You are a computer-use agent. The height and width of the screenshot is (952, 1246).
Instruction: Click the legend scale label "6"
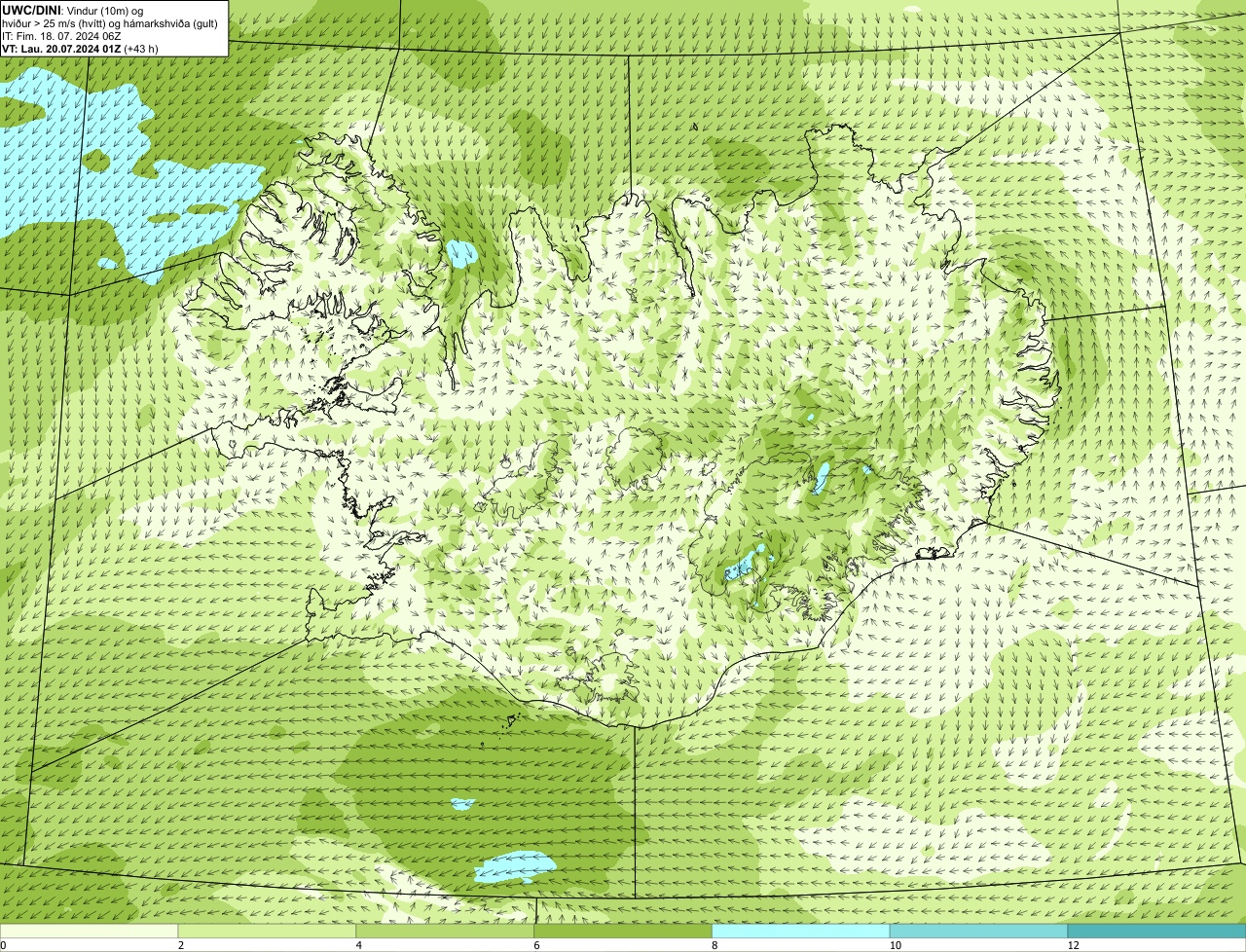[536, 945]
